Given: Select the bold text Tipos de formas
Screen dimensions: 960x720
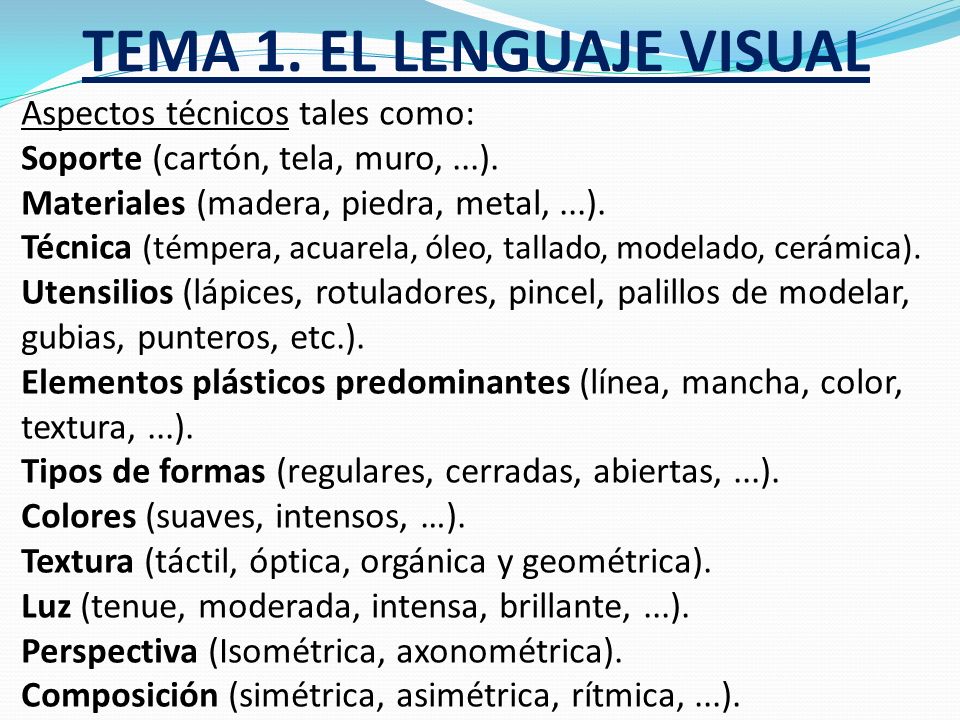Looking at the screenshot, I should (143, 471).
